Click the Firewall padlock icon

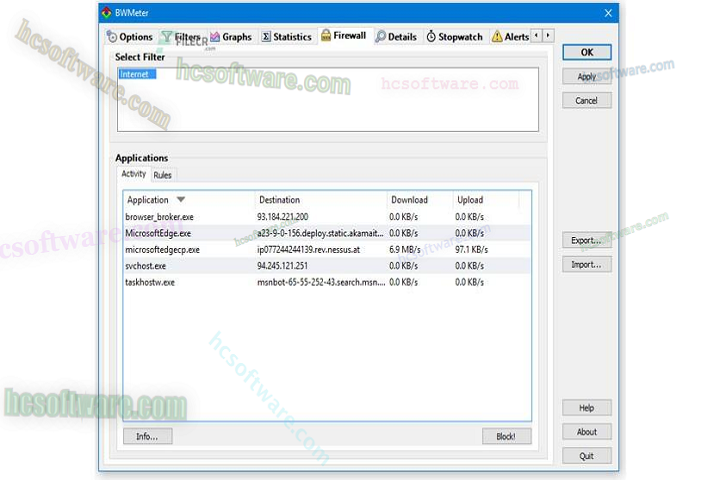326,35
